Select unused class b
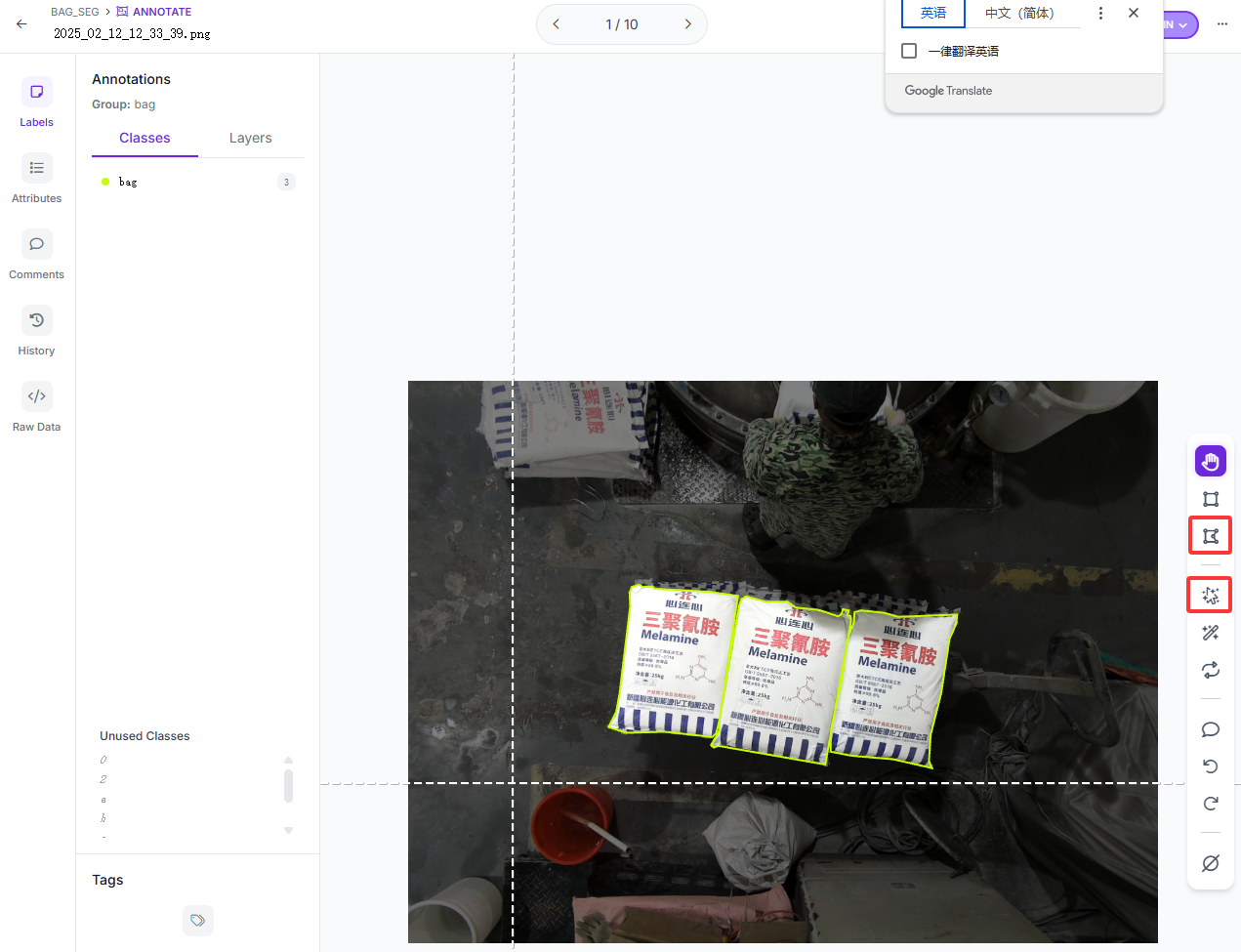The height and width of the screenshot is (952, 1241). pyautogui.click(x=103, y=818)
